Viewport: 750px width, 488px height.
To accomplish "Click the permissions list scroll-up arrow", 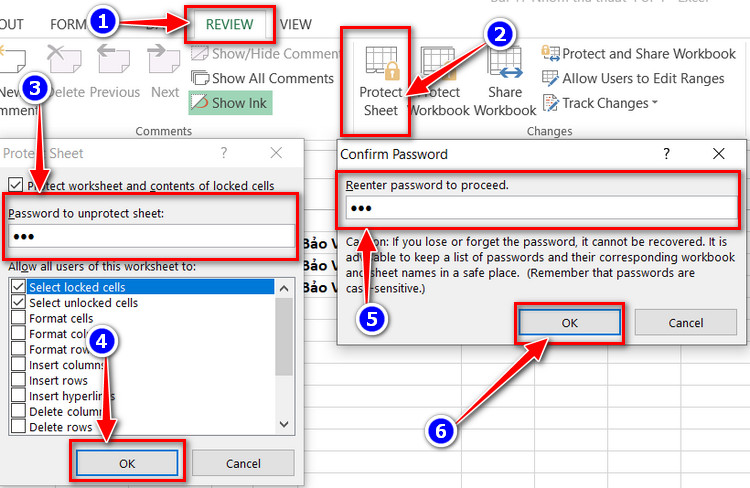I will [284, 288].
